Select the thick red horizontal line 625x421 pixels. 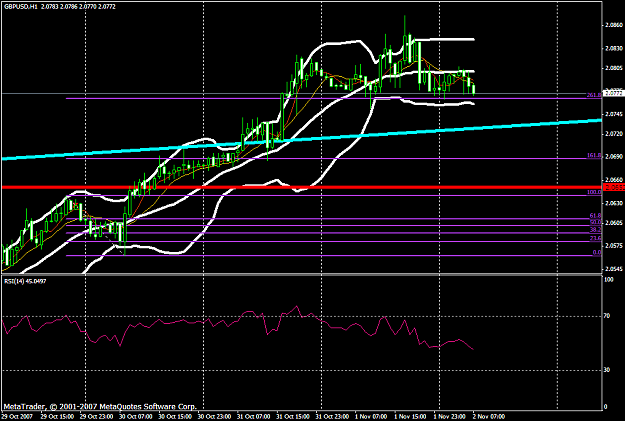[301, 187]
